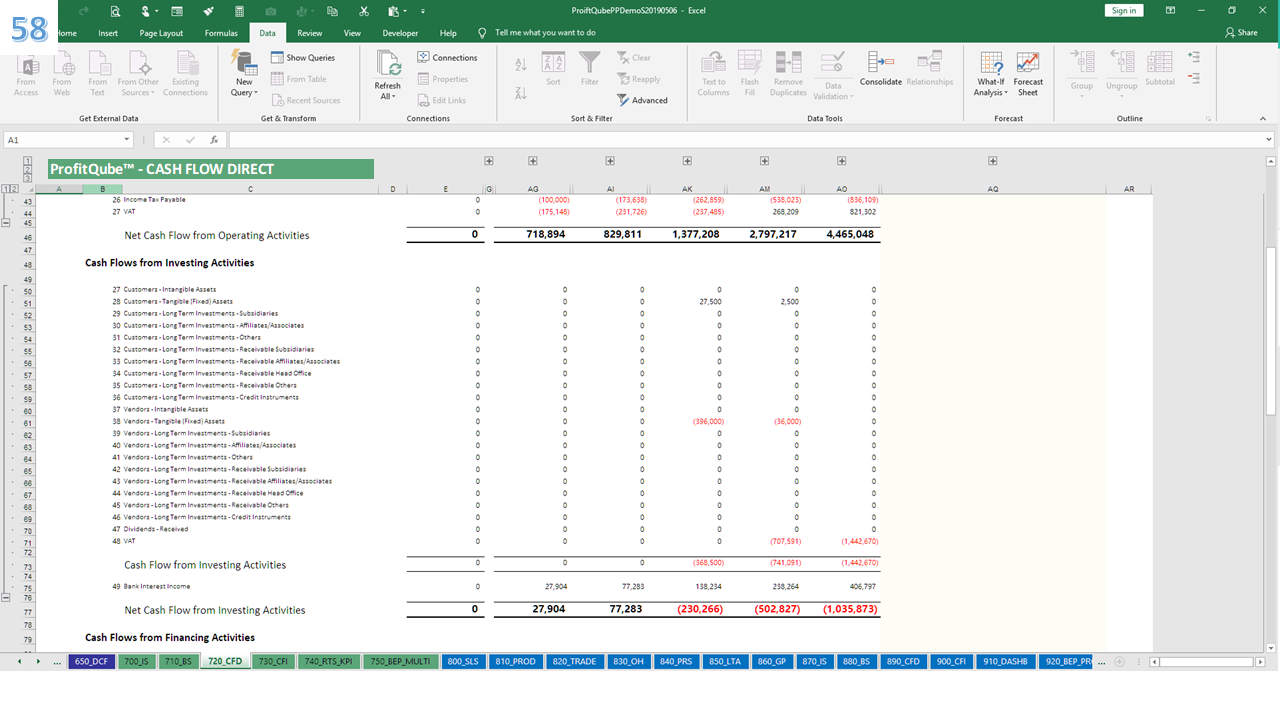
Task: Click Show Detail in the Outline group
Action: (1193, 57)
